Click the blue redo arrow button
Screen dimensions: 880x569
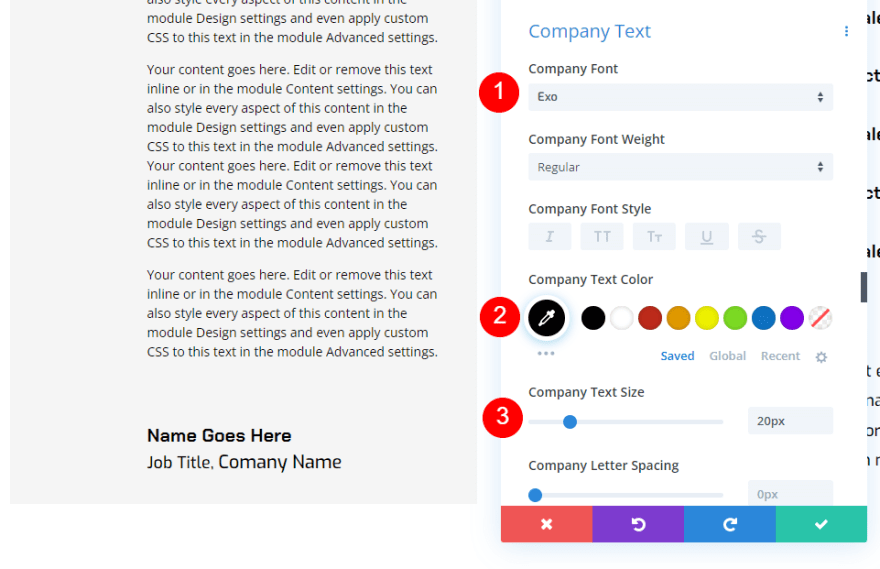(x=729, y=524)
